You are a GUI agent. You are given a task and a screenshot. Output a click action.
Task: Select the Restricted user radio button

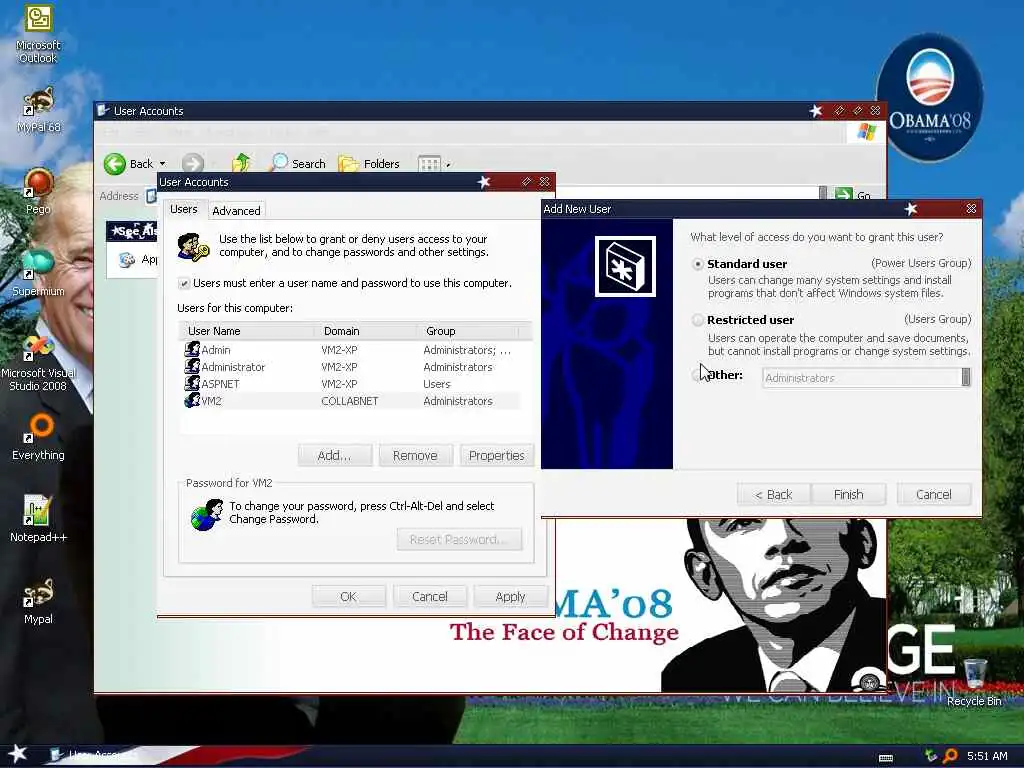click(x=697, y=320)
